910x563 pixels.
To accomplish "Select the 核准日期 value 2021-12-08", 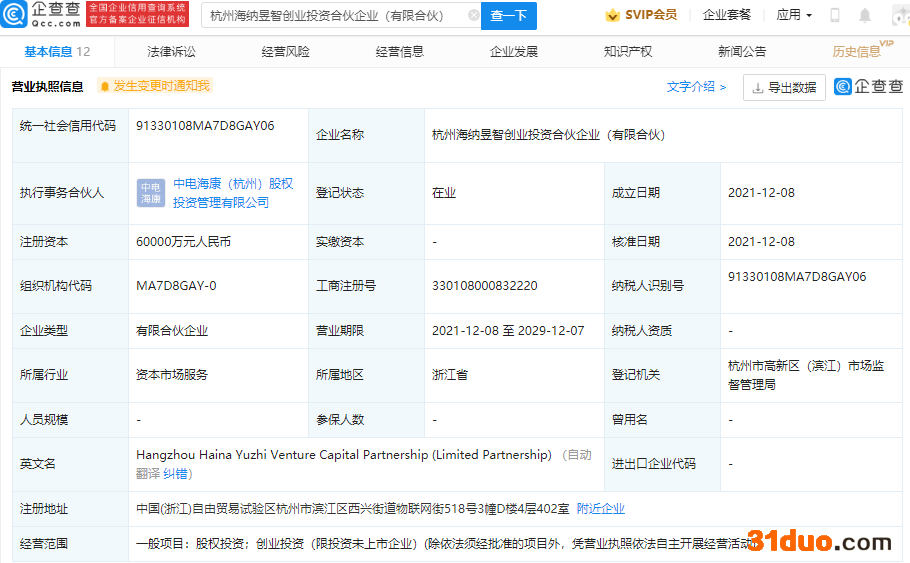I will (x=761, y=241).
